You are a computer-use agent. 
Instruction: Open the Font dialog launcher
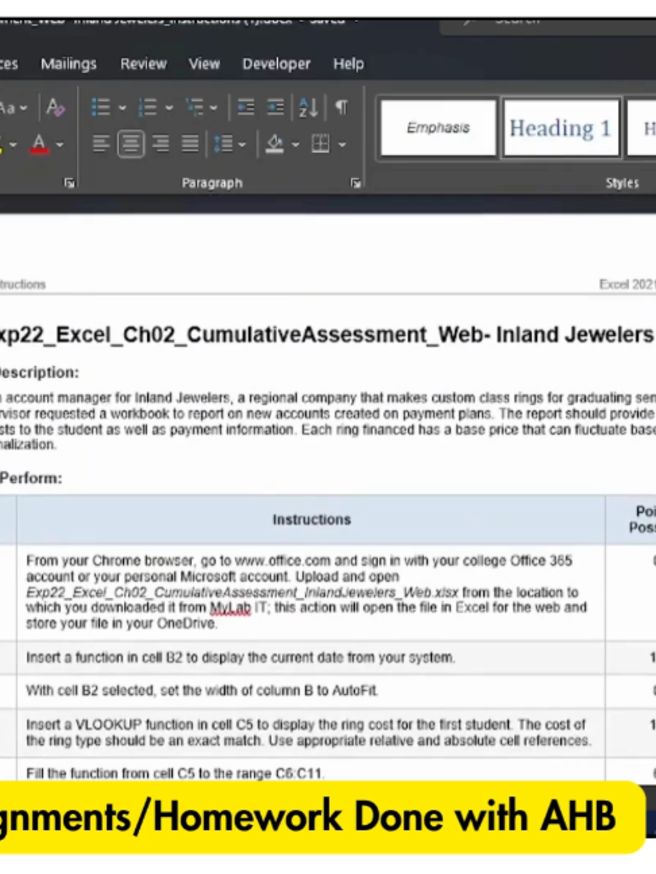click(69, 183)
